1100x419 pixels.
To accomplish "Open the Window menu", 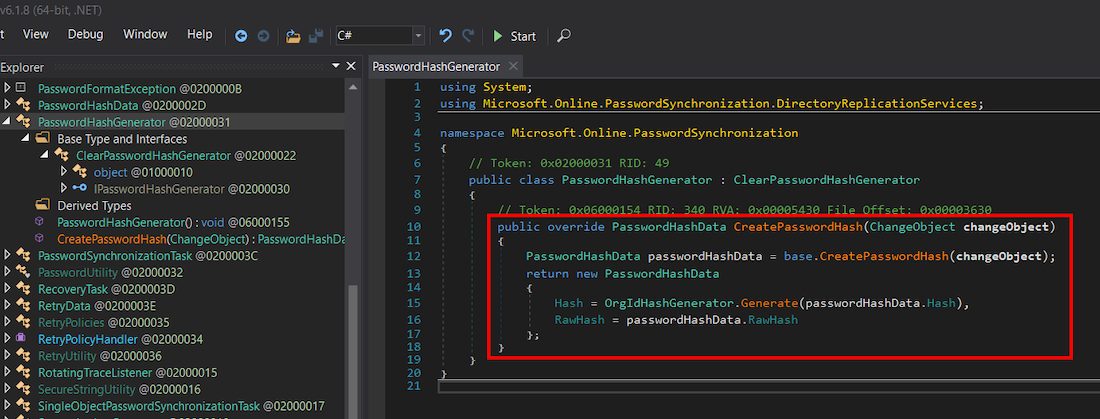I will click(145, 34).
